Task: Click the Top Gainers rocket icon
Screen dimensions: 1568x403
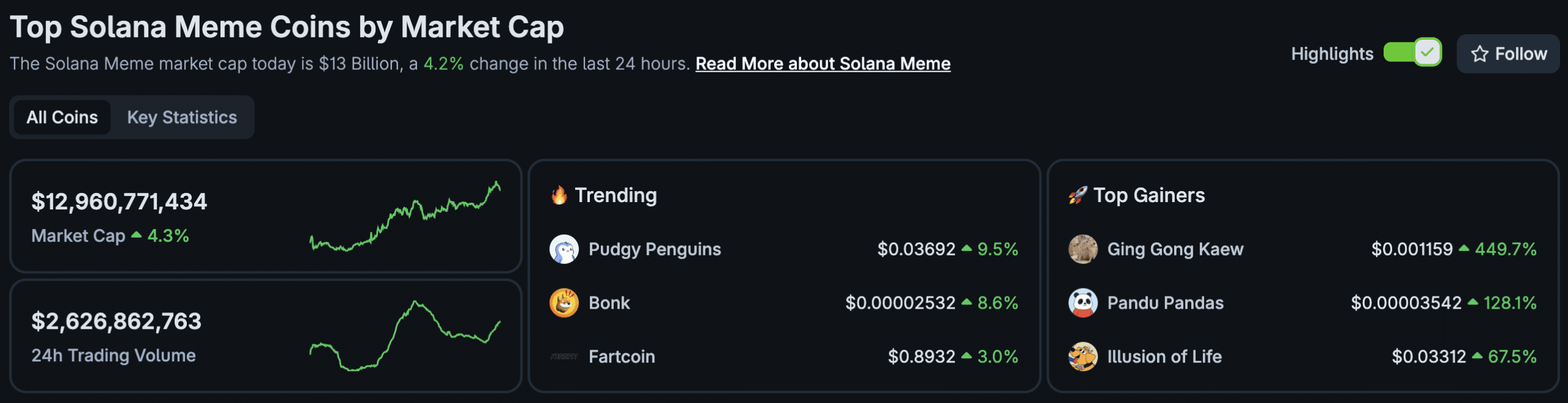Action: (1078, 195)
